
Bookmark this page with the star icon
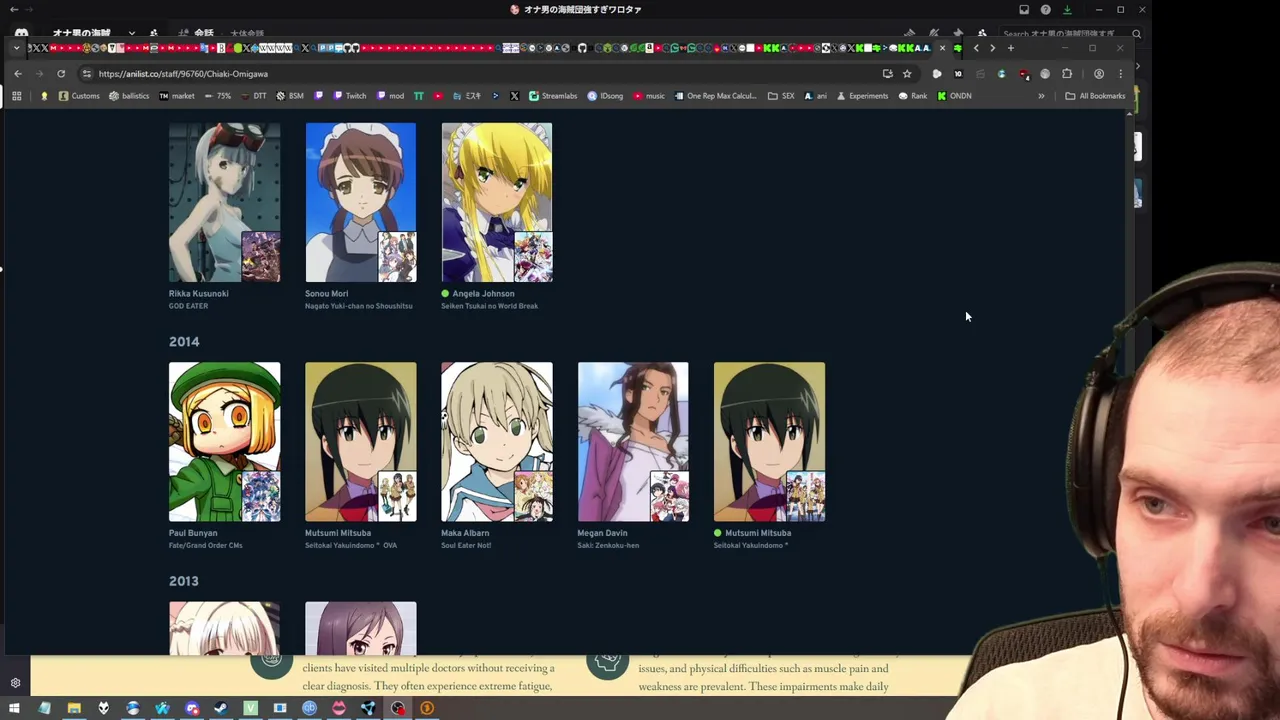click(x=907, y=74)
